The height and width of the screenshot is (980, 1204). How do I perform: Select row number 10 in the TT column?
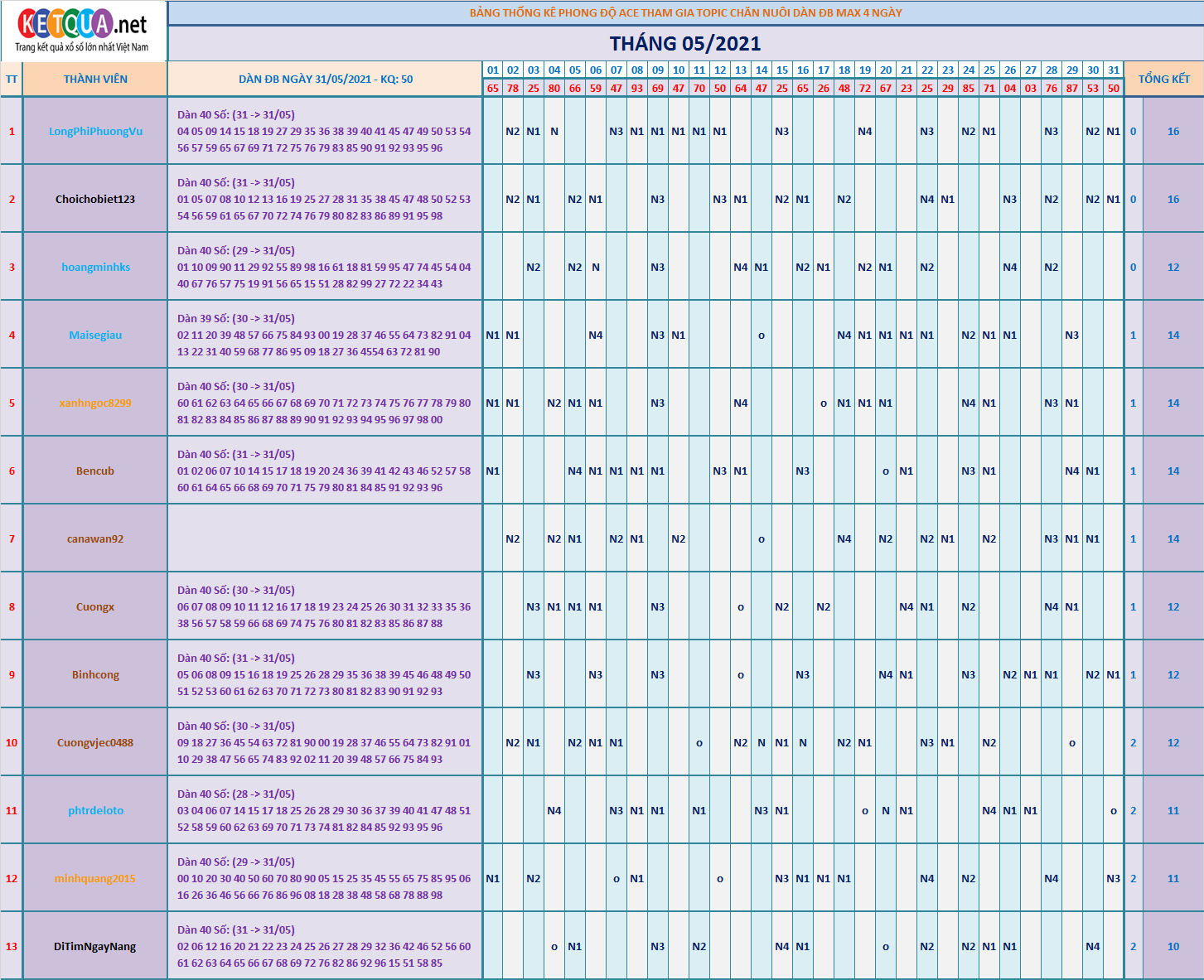[x=12, y=742]
